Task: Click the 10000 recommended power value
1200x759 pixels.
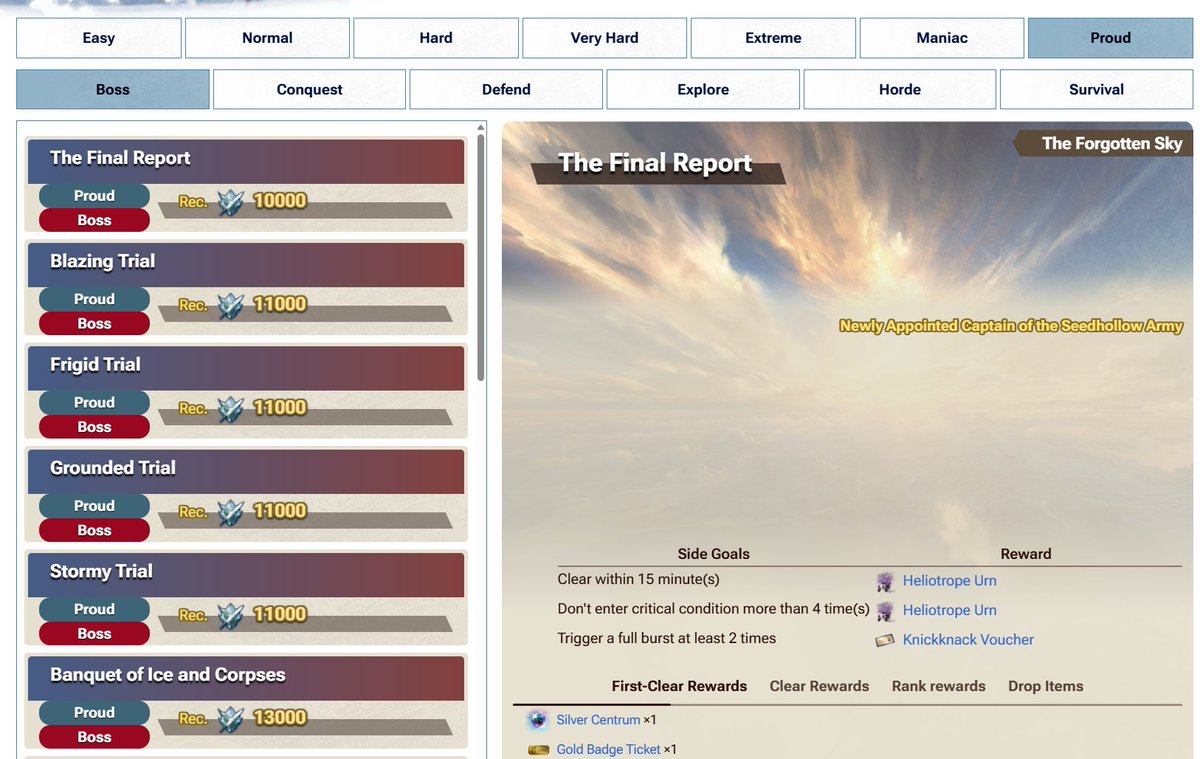Action: point(280,201)
